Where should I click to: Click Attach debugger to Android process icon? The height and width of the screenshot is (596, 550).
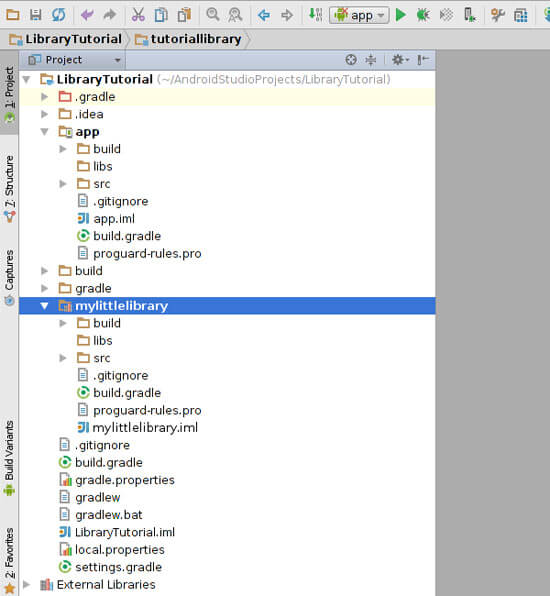pyautogui.click(x=470, y=15)
